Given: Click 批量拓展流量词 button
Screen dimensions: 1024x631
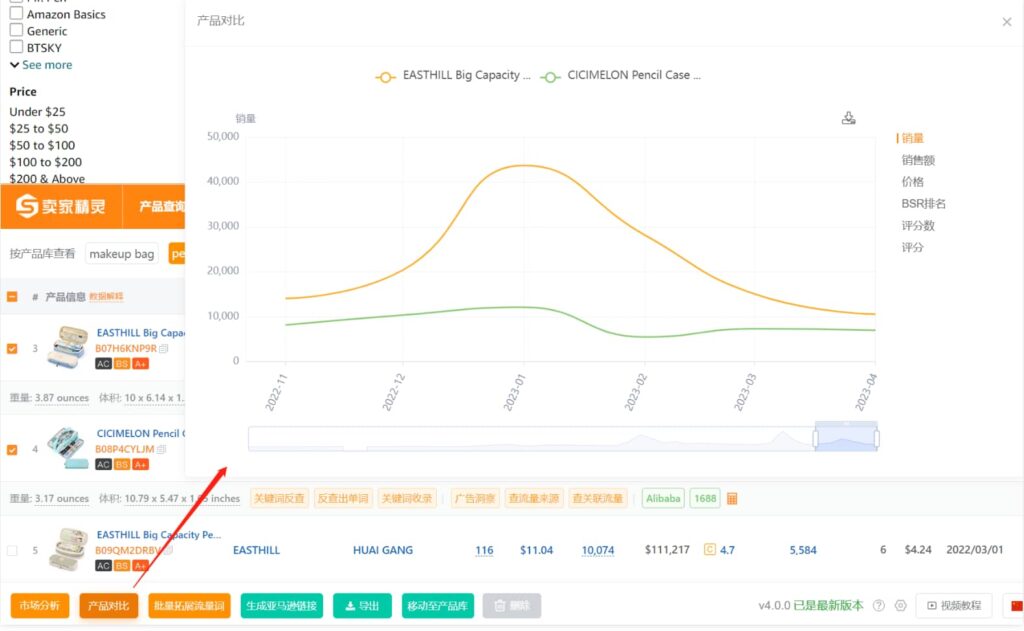Looking at the screenshot, I should click(x=189, y=606).
